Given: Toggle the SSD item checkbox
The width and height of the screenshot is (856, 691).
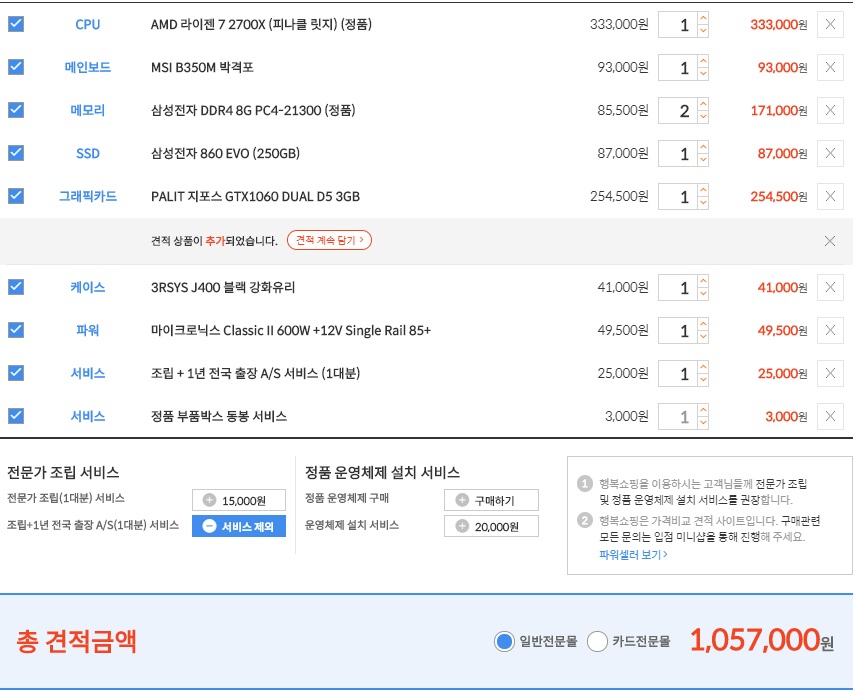Looking at the screenshot, I should point(16,153).
